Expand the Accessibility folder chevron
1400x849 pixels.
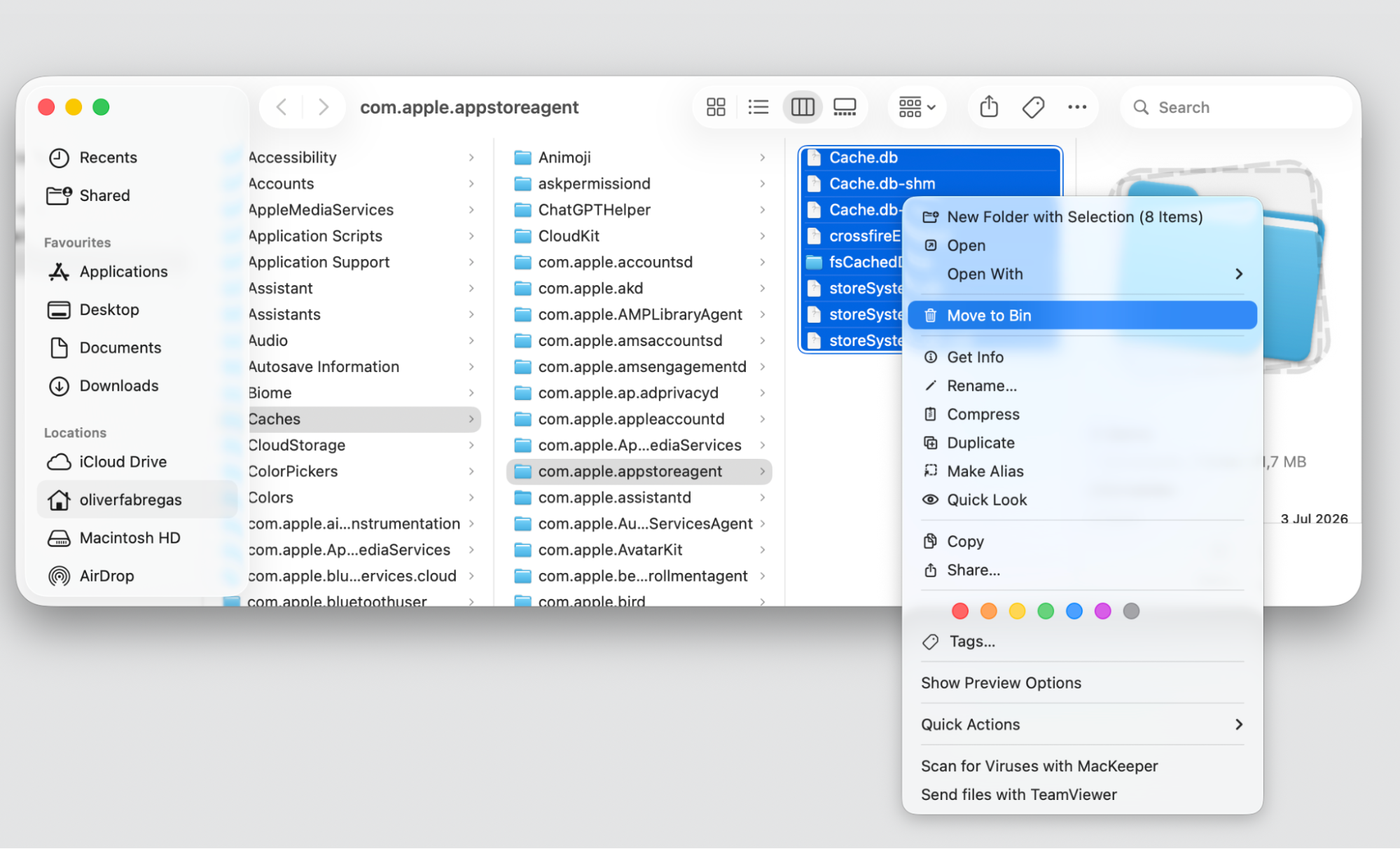click(x=471, y=158)
